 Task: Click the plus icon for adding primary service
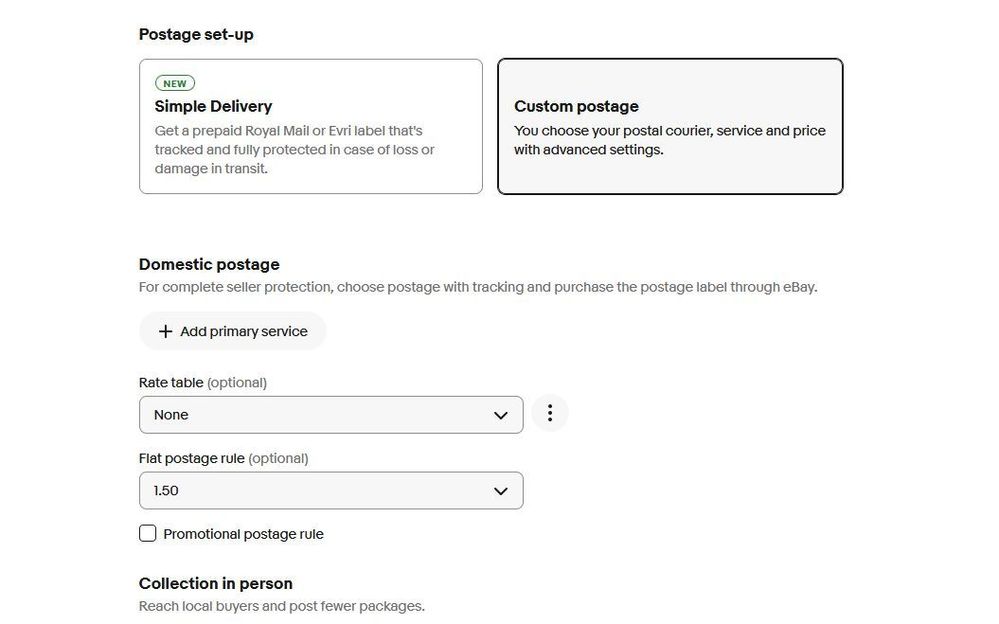pyautogui.click(x=166, y=331)
